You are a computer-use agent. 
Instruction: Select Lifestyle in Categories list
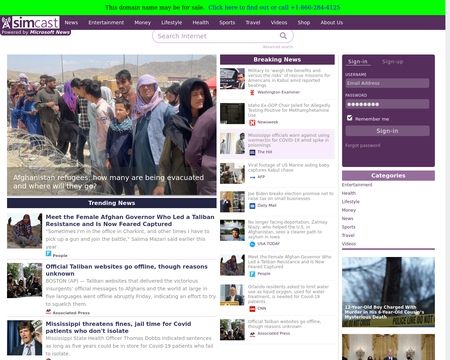351,202
